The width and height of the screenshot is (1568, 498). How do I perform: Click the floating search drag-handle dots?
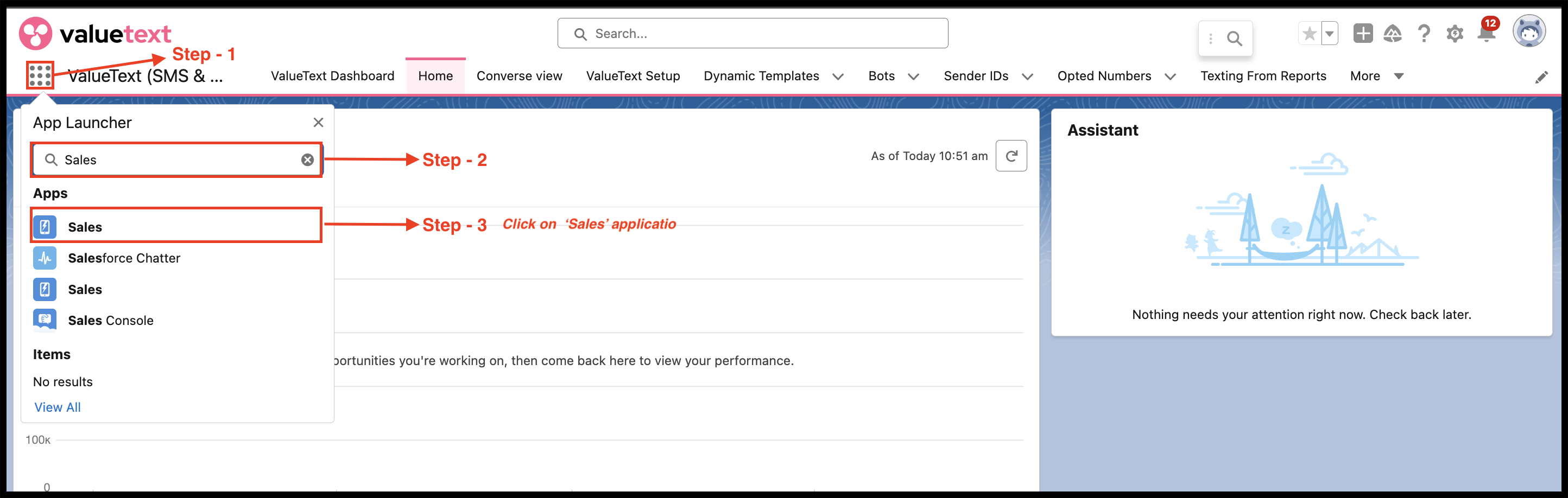pos(1211,39)
